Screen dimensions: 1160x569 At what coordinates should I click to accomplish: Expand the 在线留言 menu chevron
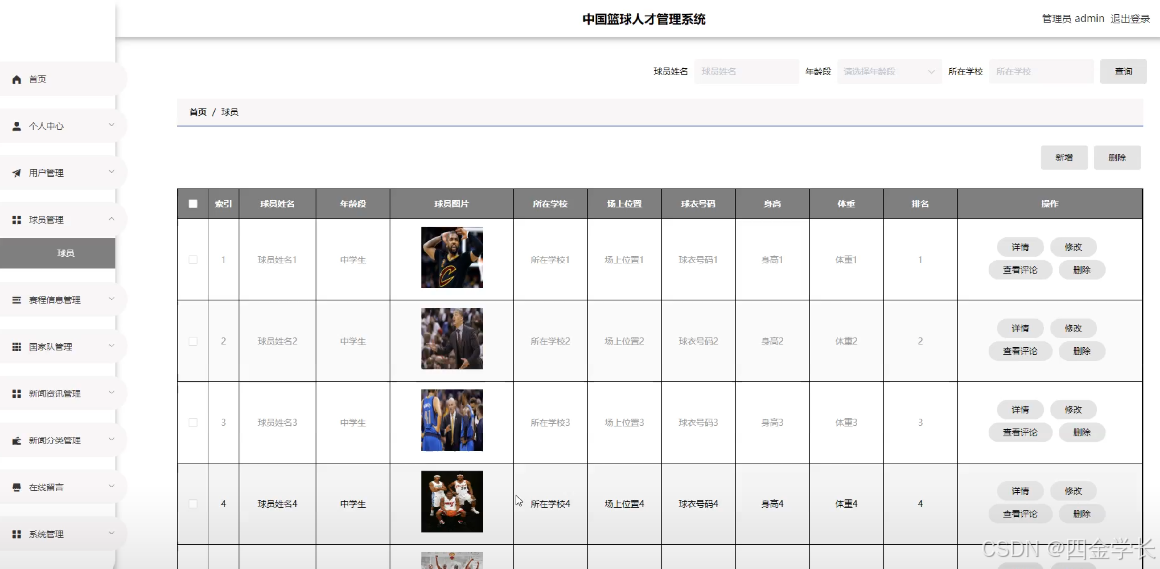[x=111, y=486]
